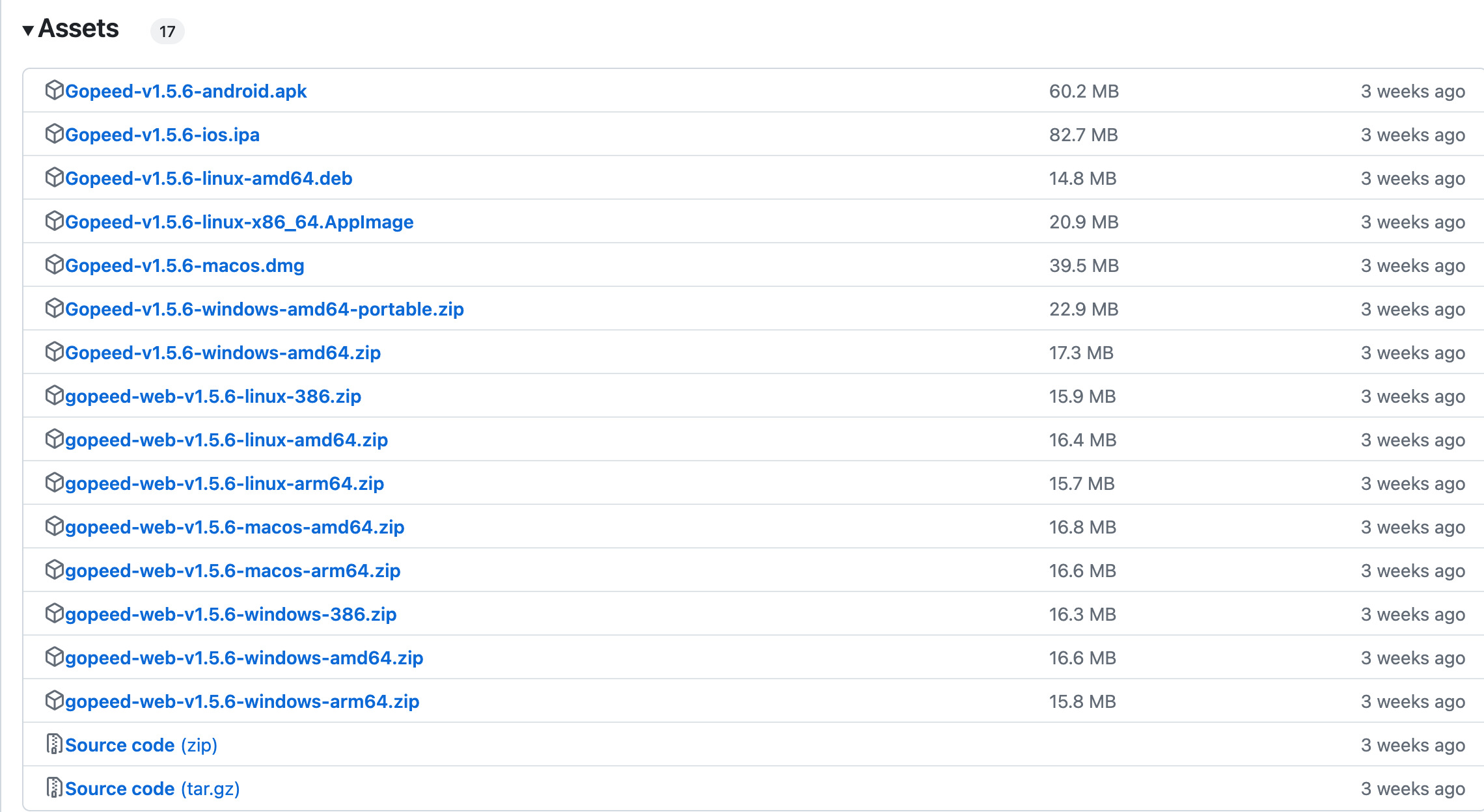This screenshot has height=812, width=1484.
Task: Click package icon beside Gopeed-v1.5.6-android.apk
Action: [54, 90]
